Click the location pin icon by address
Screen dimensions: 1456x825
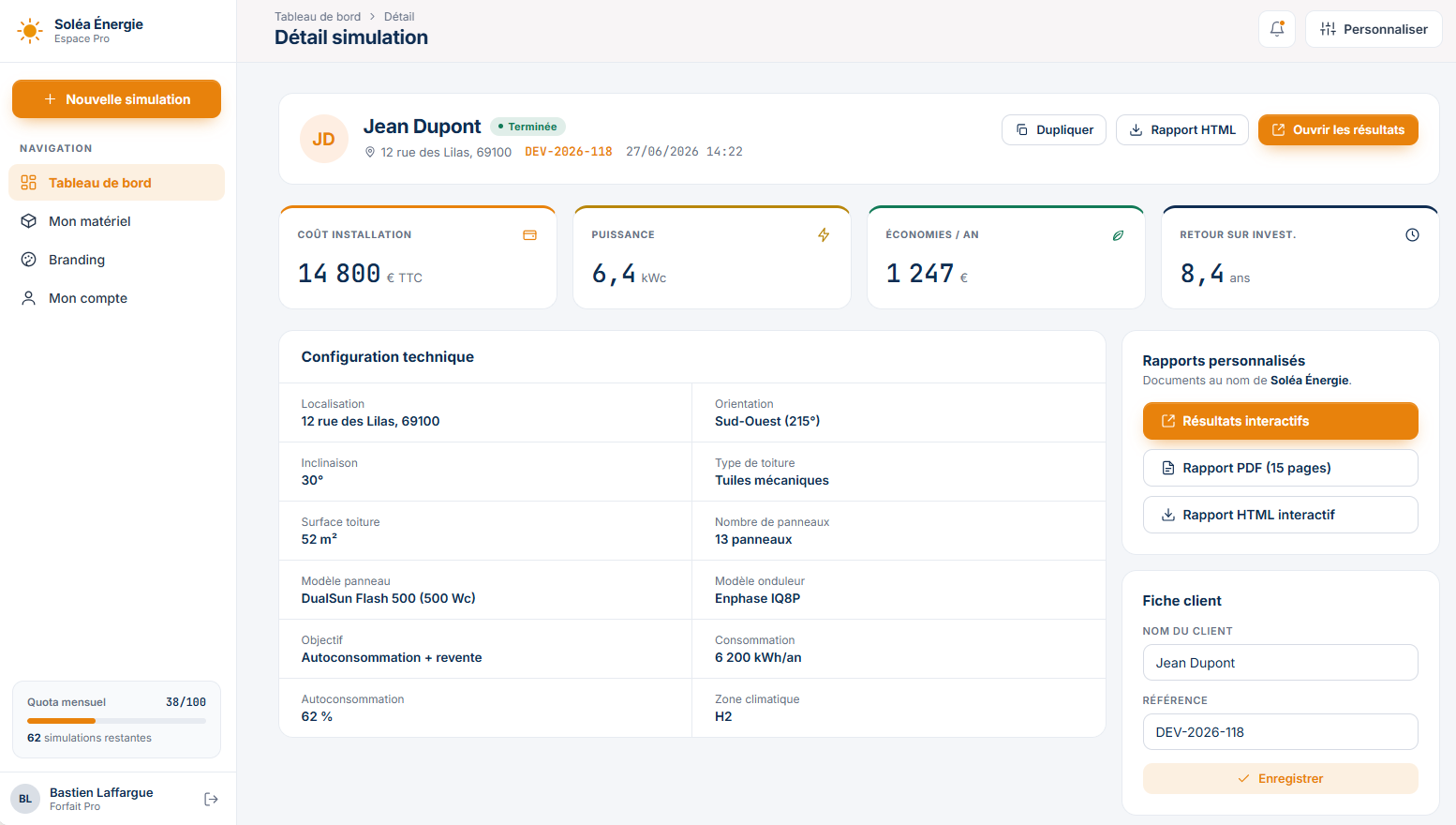[x=370, y=152]
